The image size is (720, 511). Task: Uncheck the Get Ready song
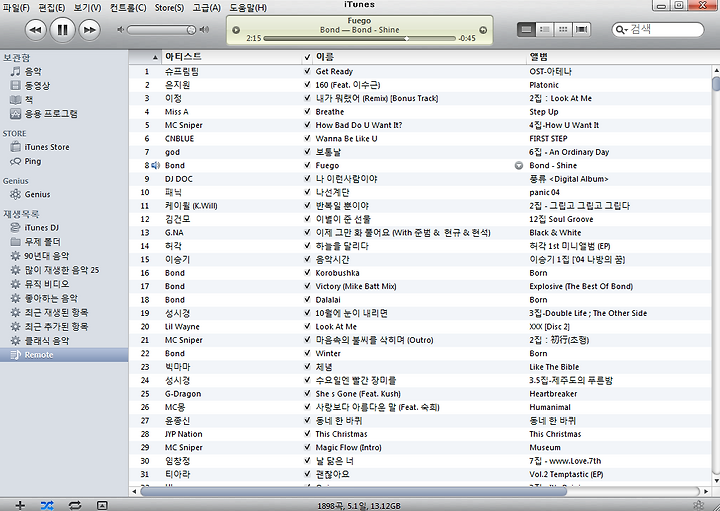point(307,71)
